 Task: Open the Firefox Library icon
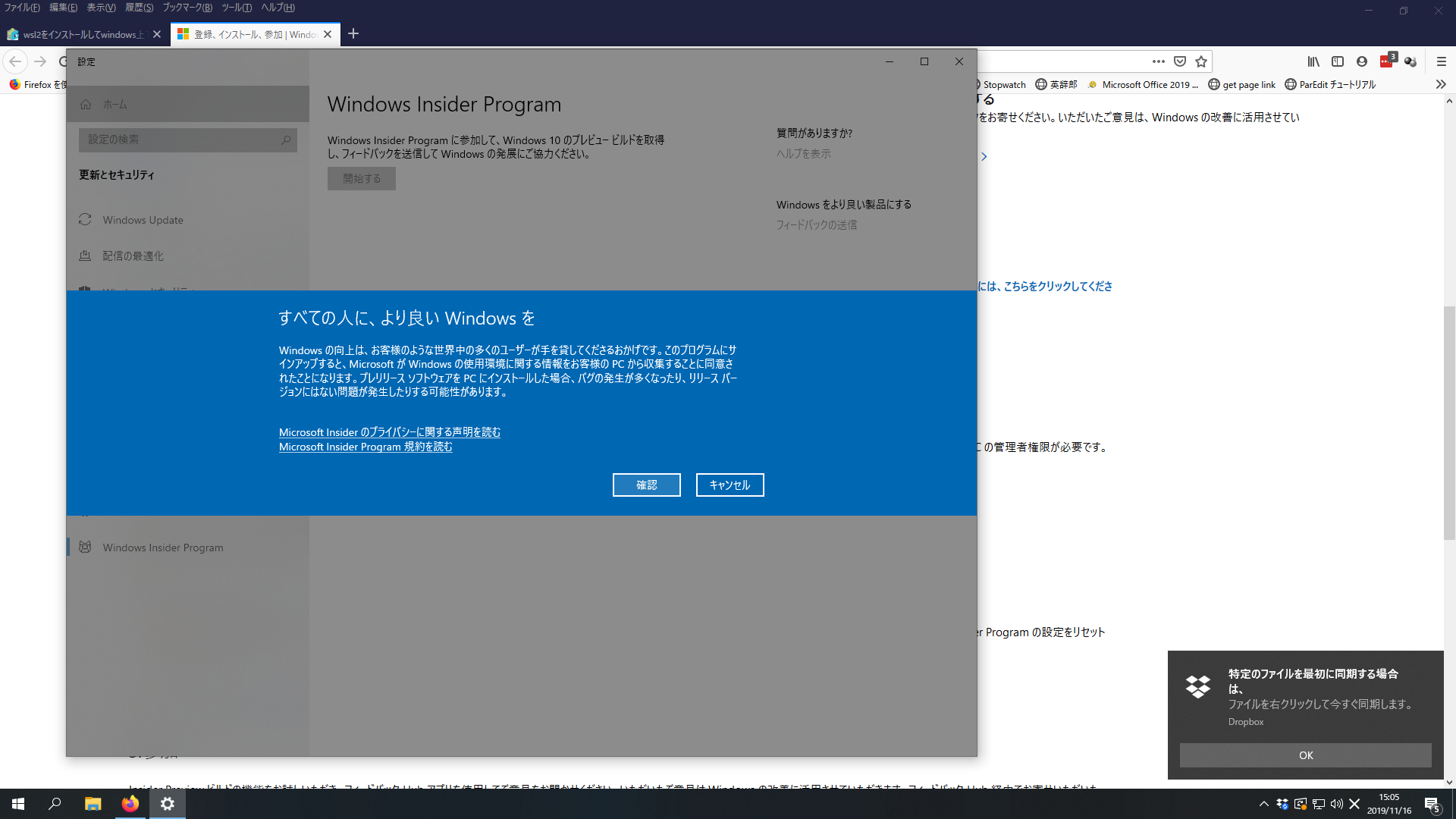[x=1314, y=61]
